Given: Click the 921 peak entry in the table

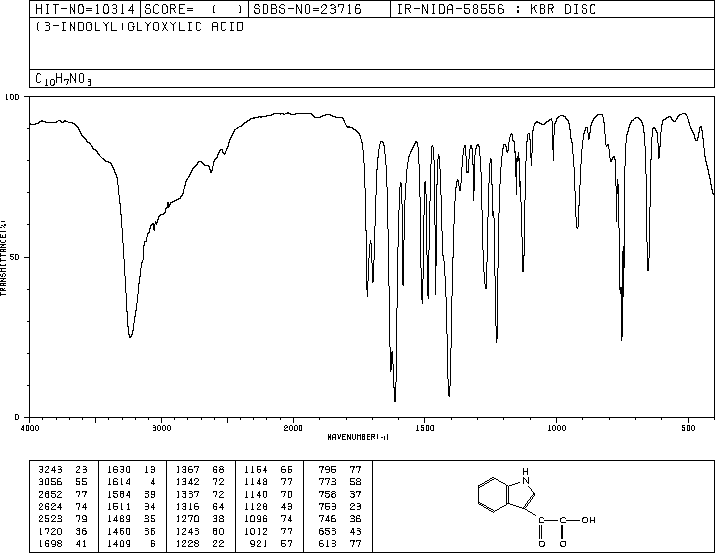Looking at the screenshot, I should pos(259,543).
